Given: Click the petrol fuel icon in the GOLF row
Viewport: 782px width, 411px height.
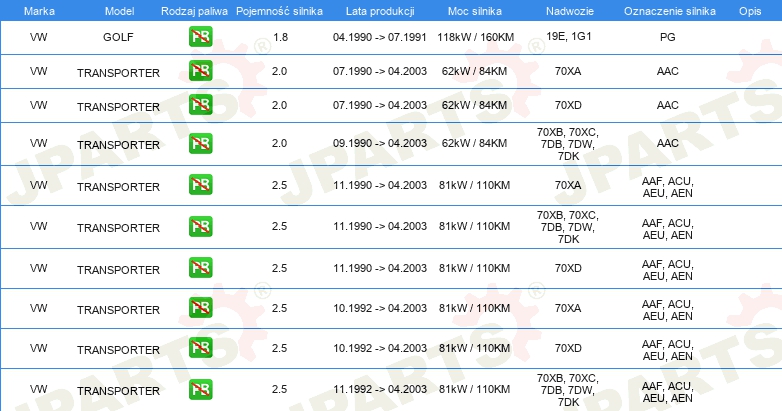Looking at the screenshot, I should [x=200, y=36].
